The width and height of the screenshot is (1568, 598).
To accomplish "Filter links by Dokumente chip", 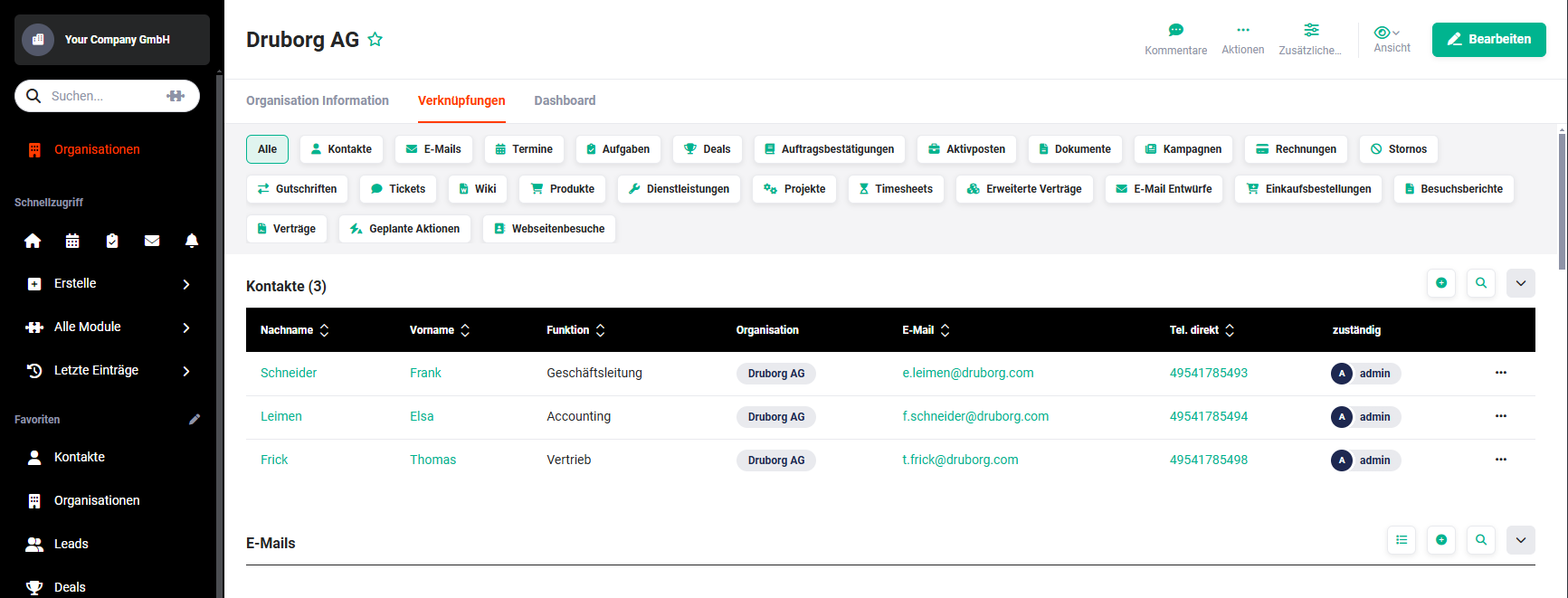I will (1075, 149).
